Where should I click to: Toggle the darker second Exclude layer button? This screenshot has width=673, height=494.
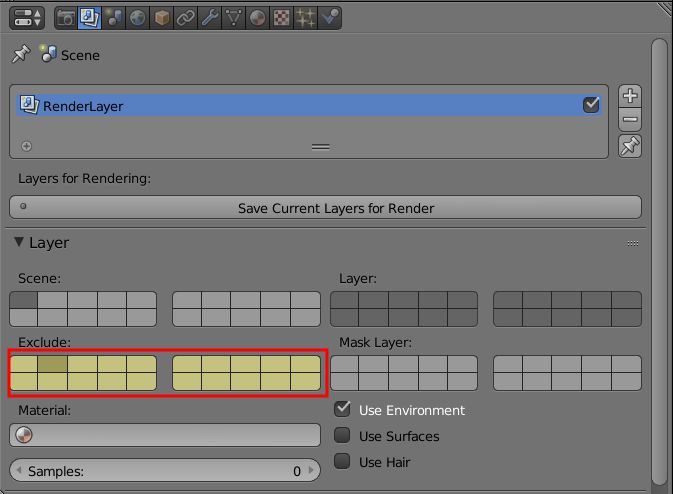(x=52, y=364)
